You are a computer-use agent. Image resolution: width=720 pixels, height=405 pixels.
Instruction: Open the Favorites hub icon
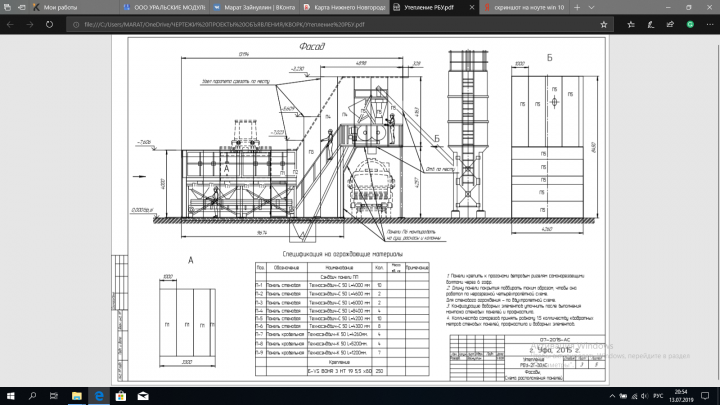click(631, 24)
